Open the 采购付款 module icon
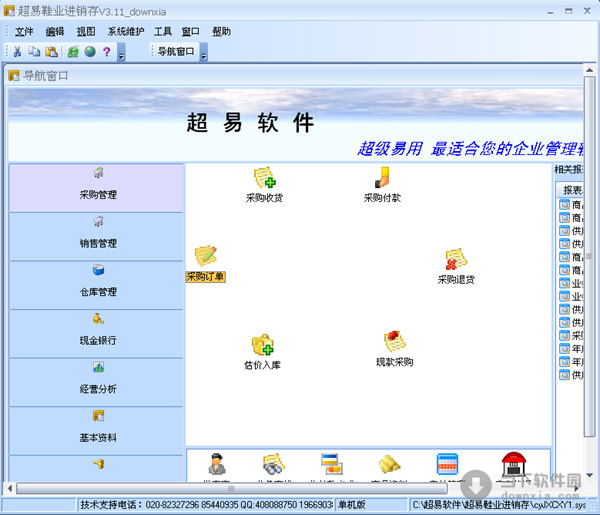Viewport: 600px width, 515px height. coord(382,185)
